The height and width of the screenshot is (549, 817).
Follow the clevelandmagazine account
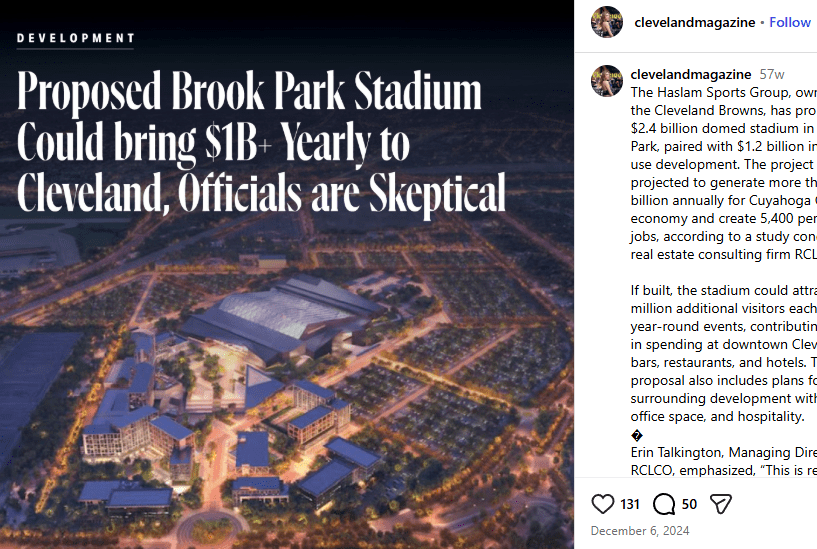pyautogui.click(x=790, y=22)
